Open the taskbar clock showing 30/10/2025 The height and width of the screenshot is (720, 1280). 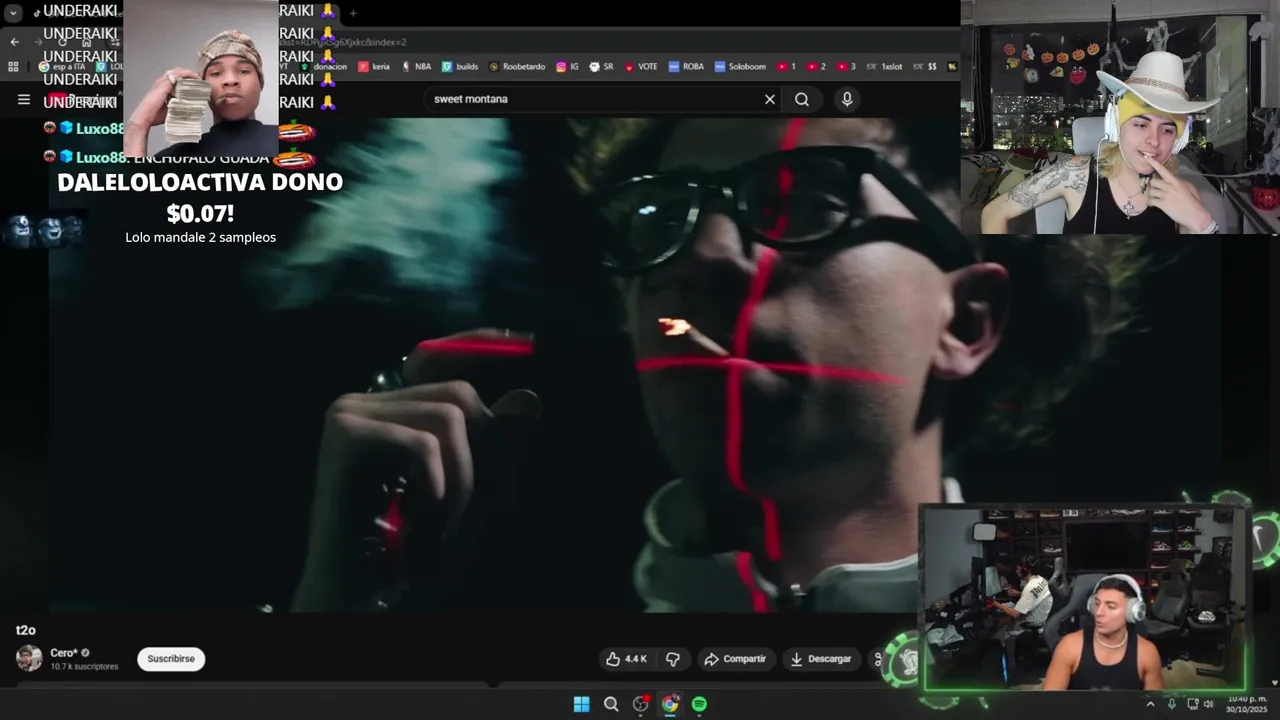pyautogui.click(x=1246, y=704)
